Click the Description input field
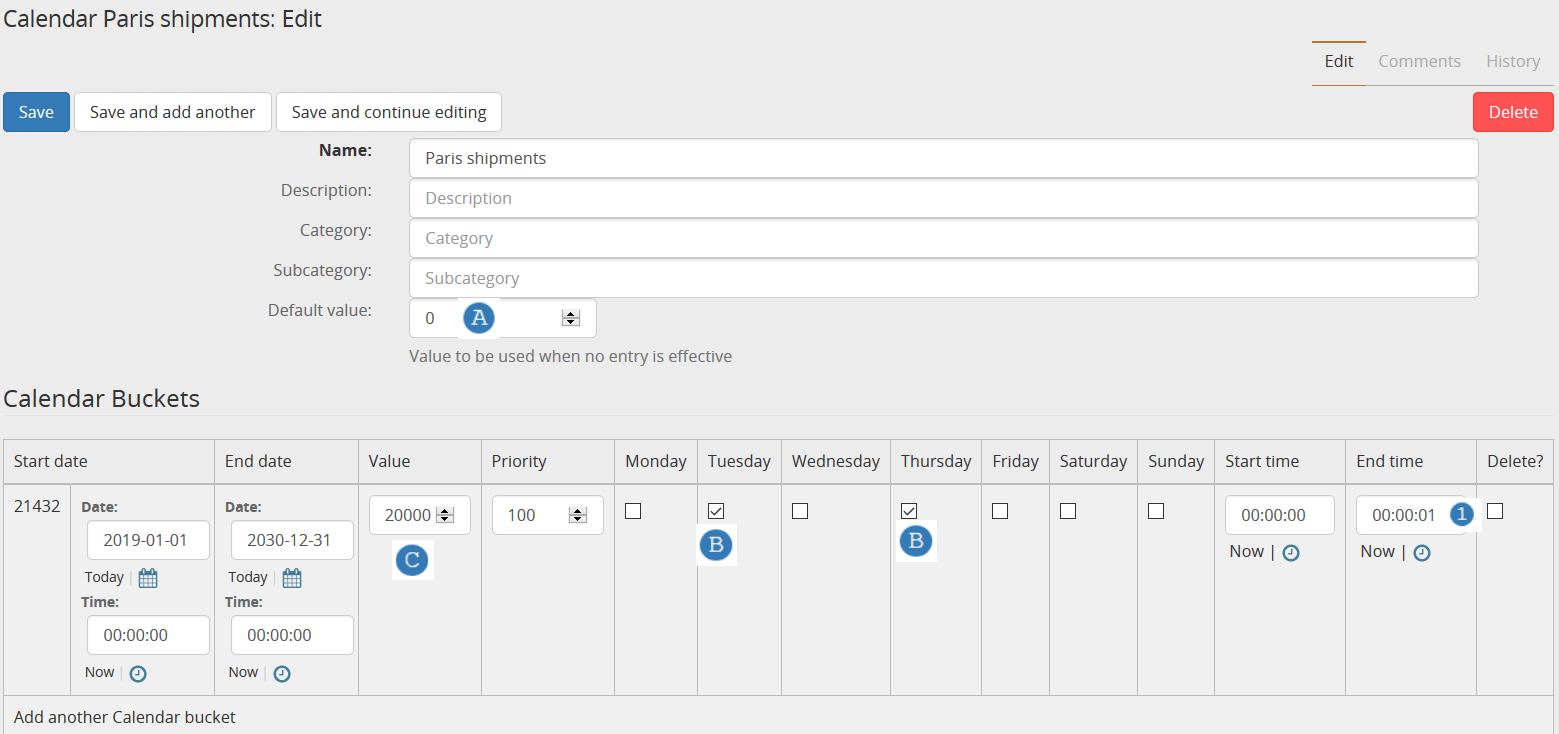 coord(943,198)
